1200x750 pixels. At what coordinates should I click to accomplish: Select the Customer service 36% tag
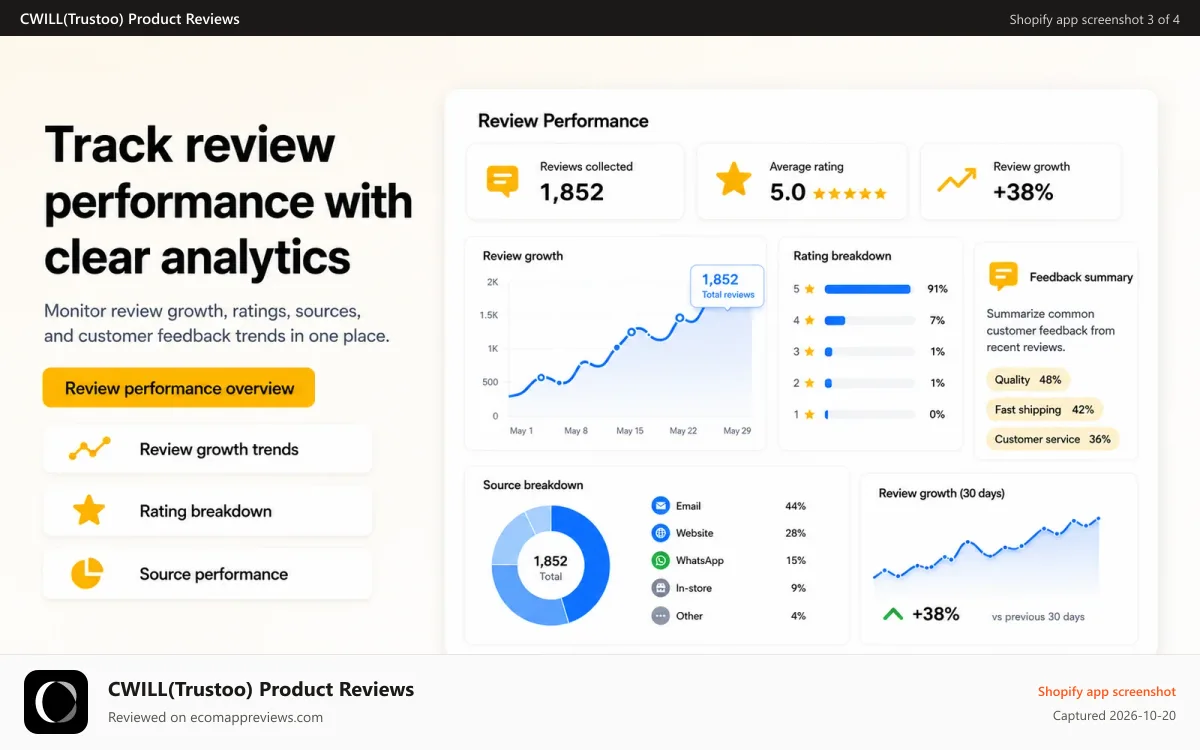[x=1052, y=439]
